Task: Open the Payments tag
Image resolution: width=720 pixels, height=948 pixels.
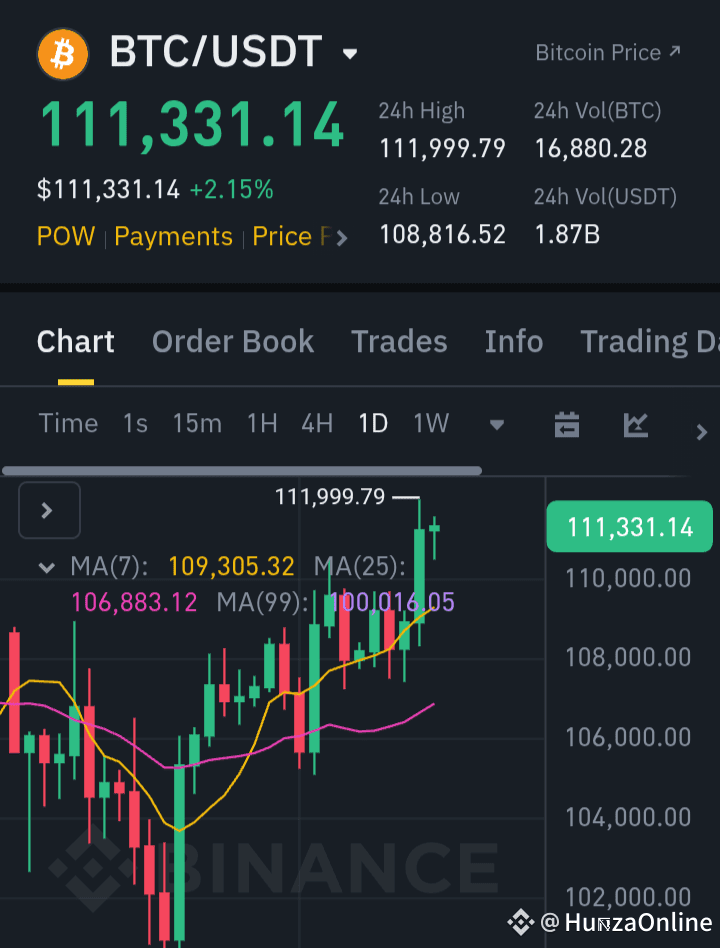Action: coord(174,236)
